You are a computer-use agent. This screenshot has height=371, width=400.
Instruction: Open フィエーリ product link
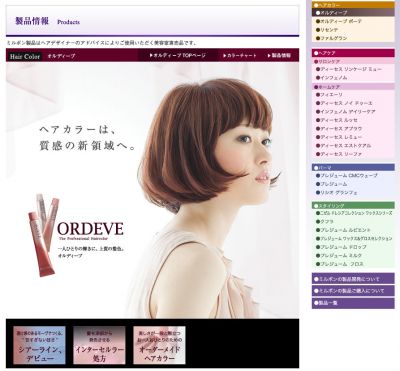pos(329,95)
